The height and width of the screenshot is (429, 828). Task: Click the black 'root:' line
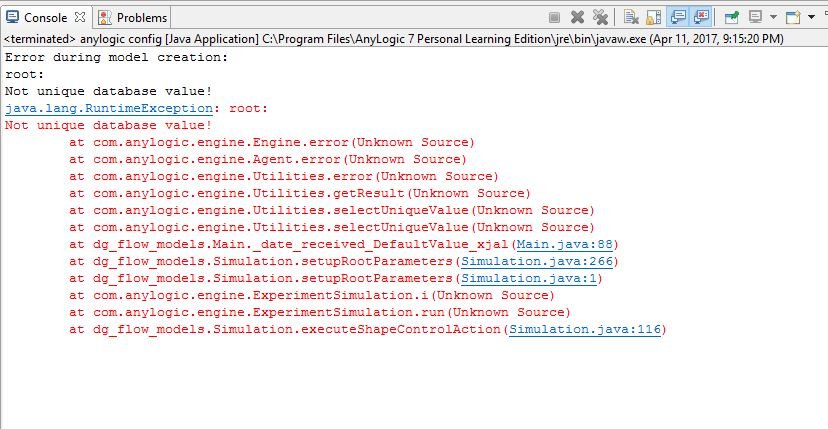click(24, 74)
